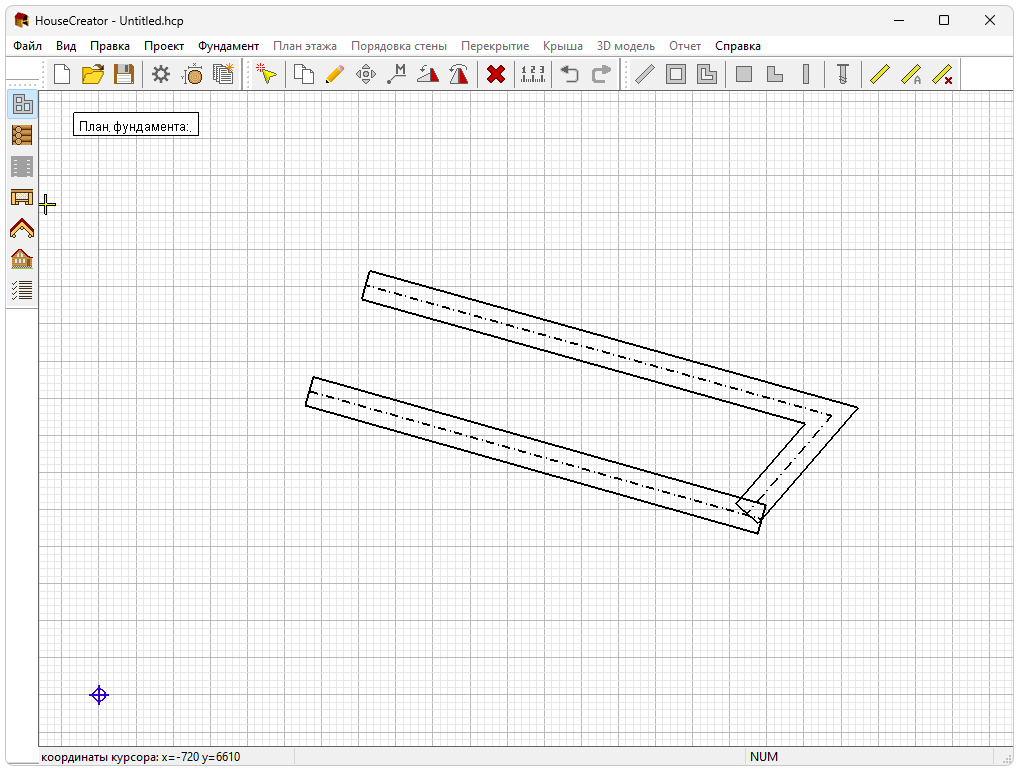Click the cursor coordinates status bar text

click(140, 757)
